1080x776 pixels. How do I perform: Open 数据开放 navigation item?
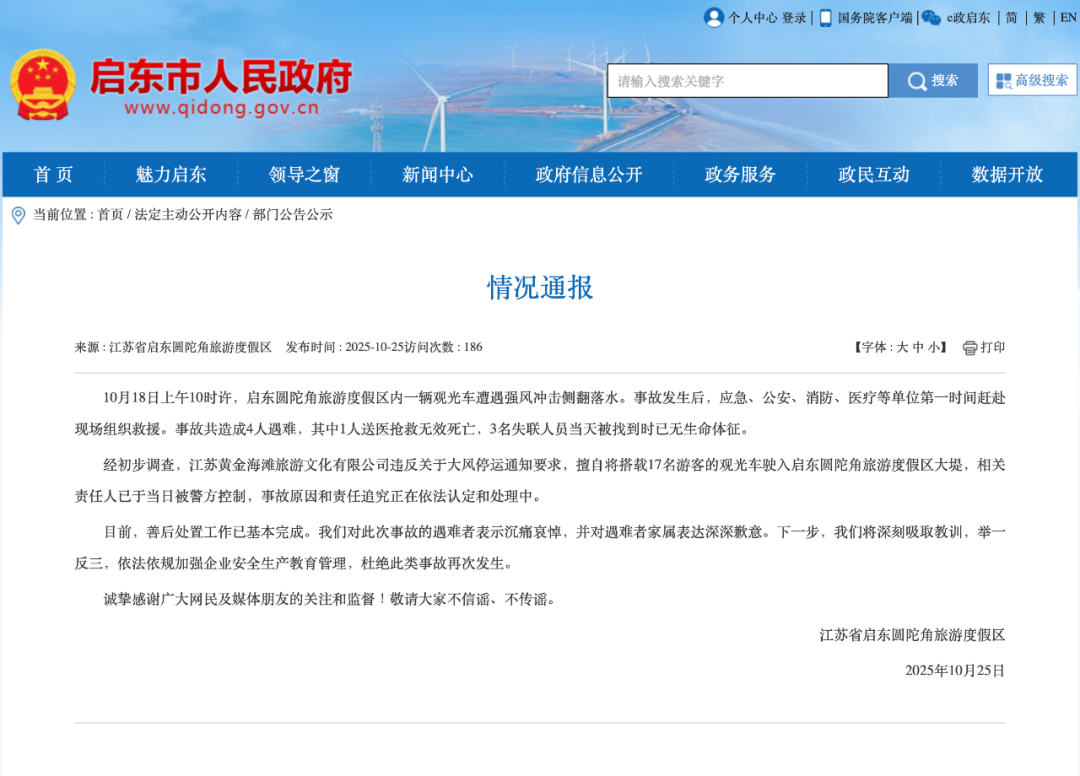[x=1007, y=174]
